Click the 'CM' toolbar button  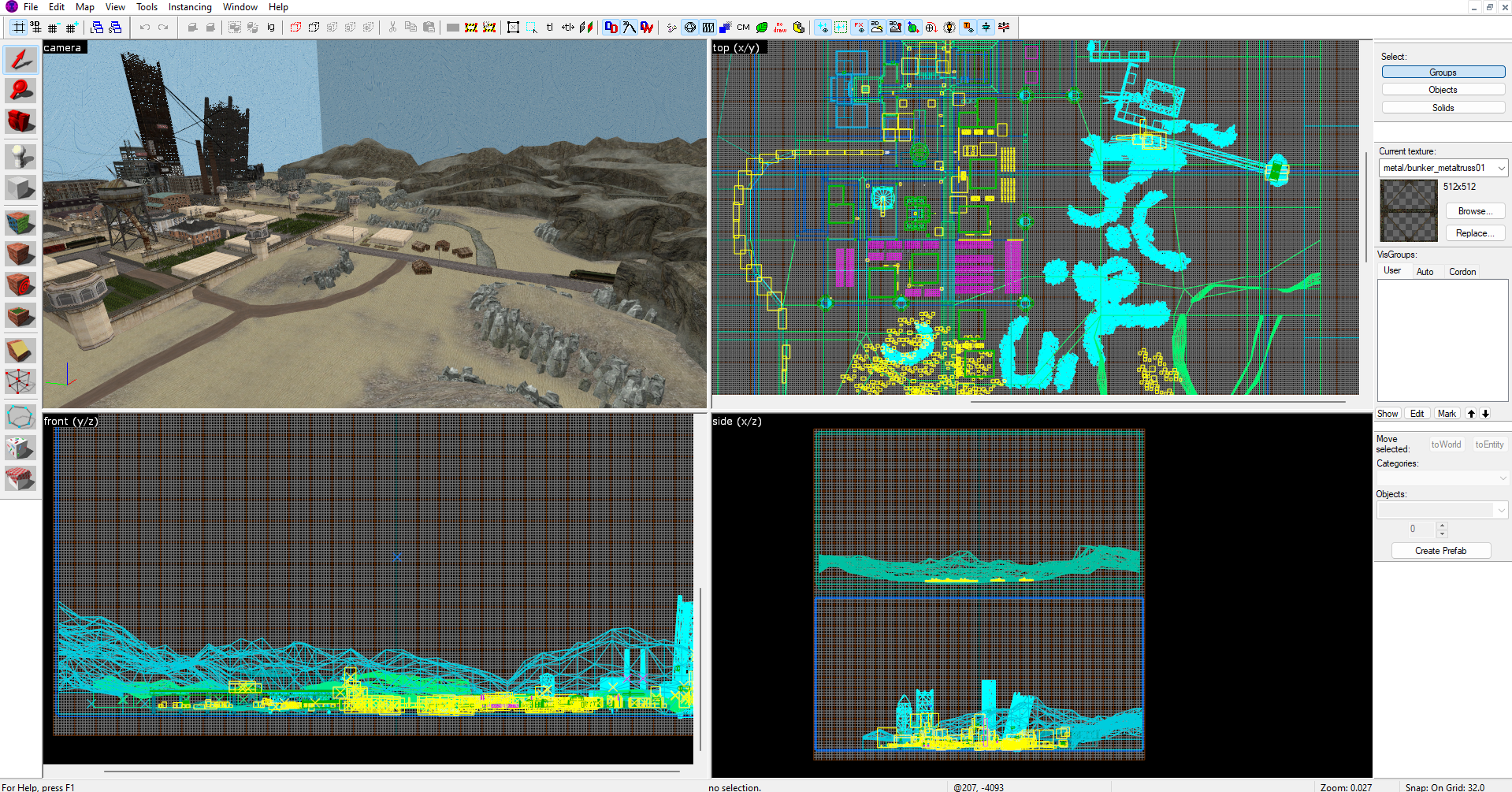pos(743,28)
